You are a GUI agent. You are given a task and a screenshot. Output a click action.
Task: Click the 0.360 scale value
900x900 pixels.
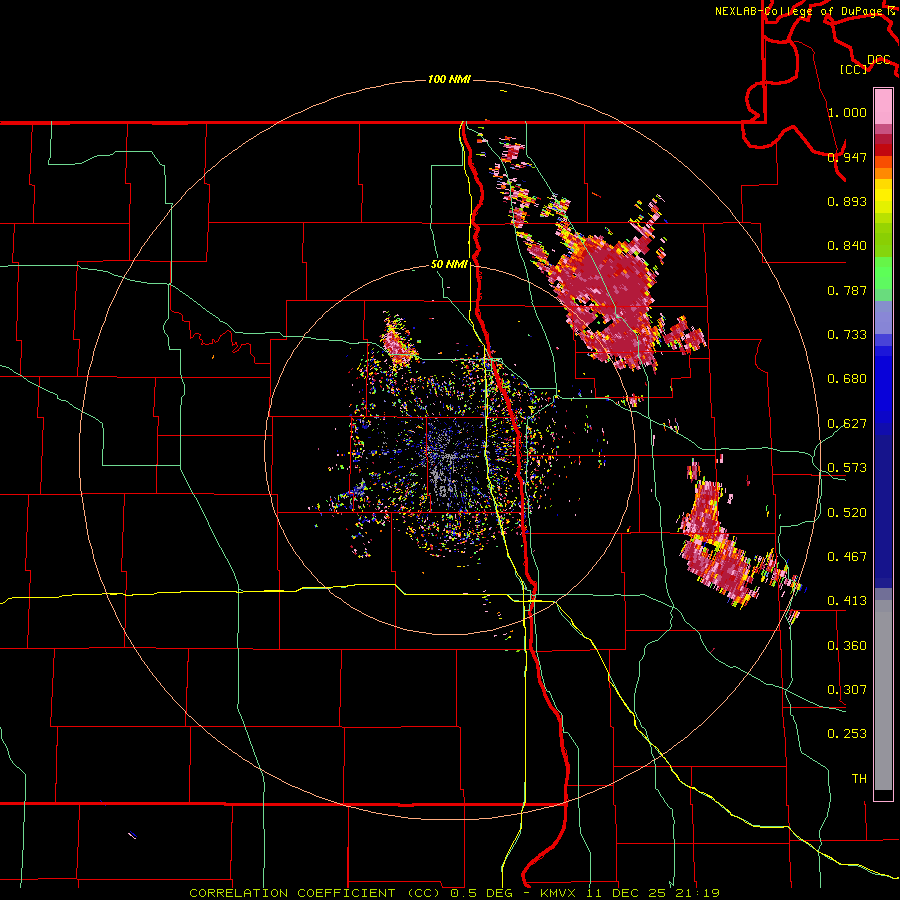point(847,646)
